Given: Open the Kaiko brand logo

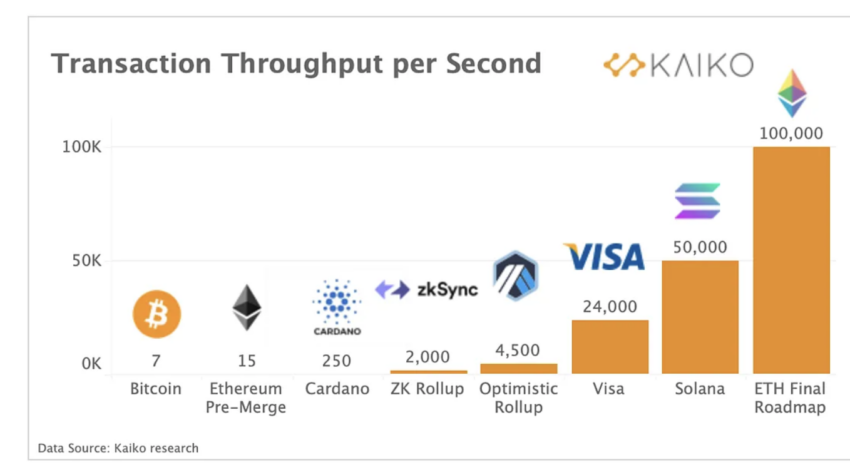Looking at the screenshot, I should click(677, 66).
